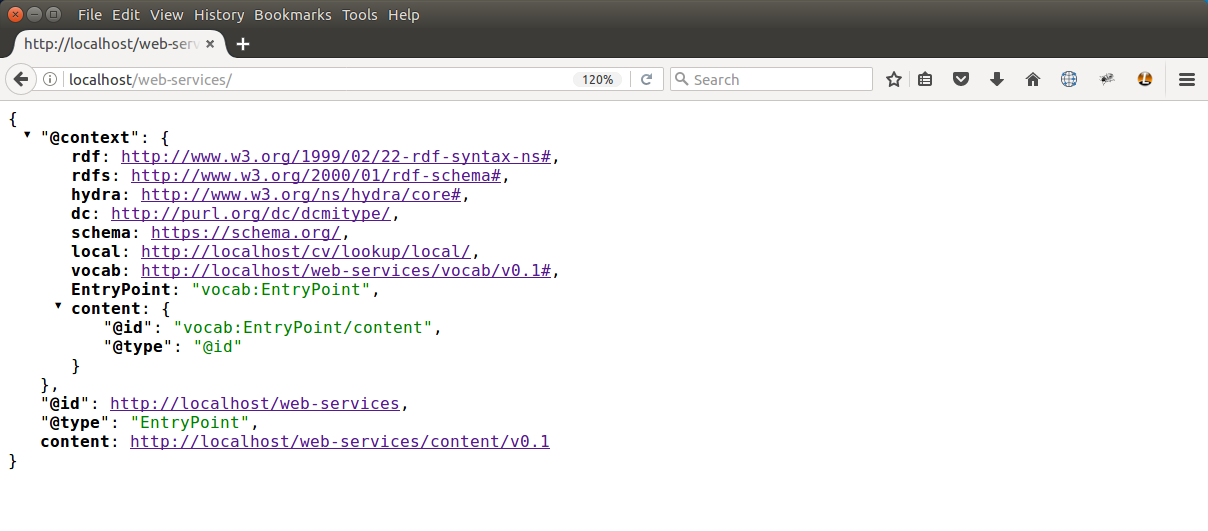1208x531 pixels.
Task: Reload the current page
Action: tap(647, 80)
